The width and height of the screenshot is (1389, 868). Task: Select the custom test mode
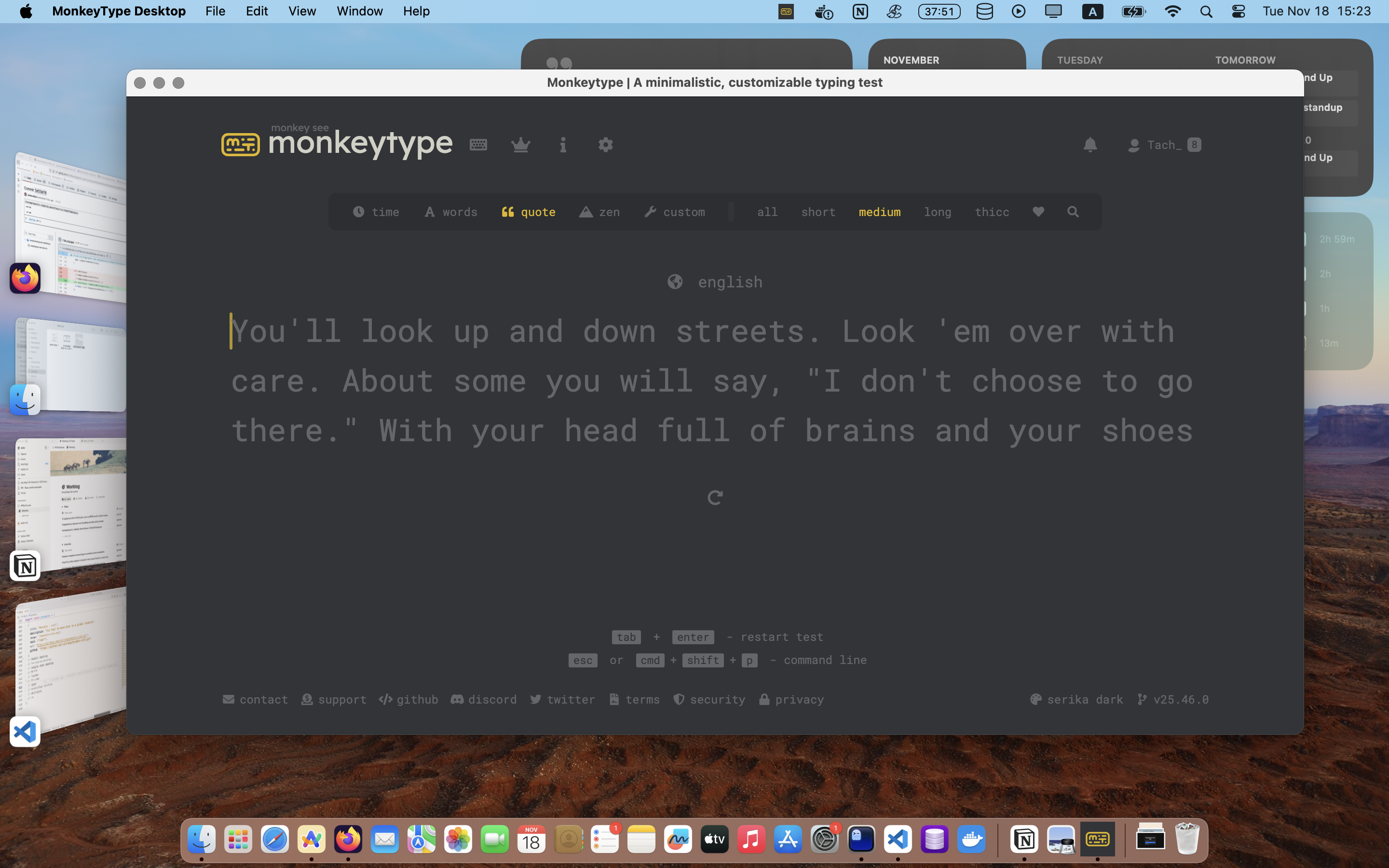click(674, 212)
